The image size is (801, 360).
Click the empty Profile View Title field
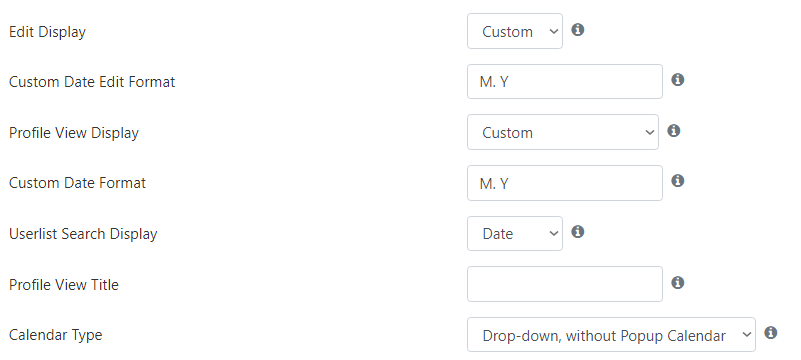tap(564, 284)
